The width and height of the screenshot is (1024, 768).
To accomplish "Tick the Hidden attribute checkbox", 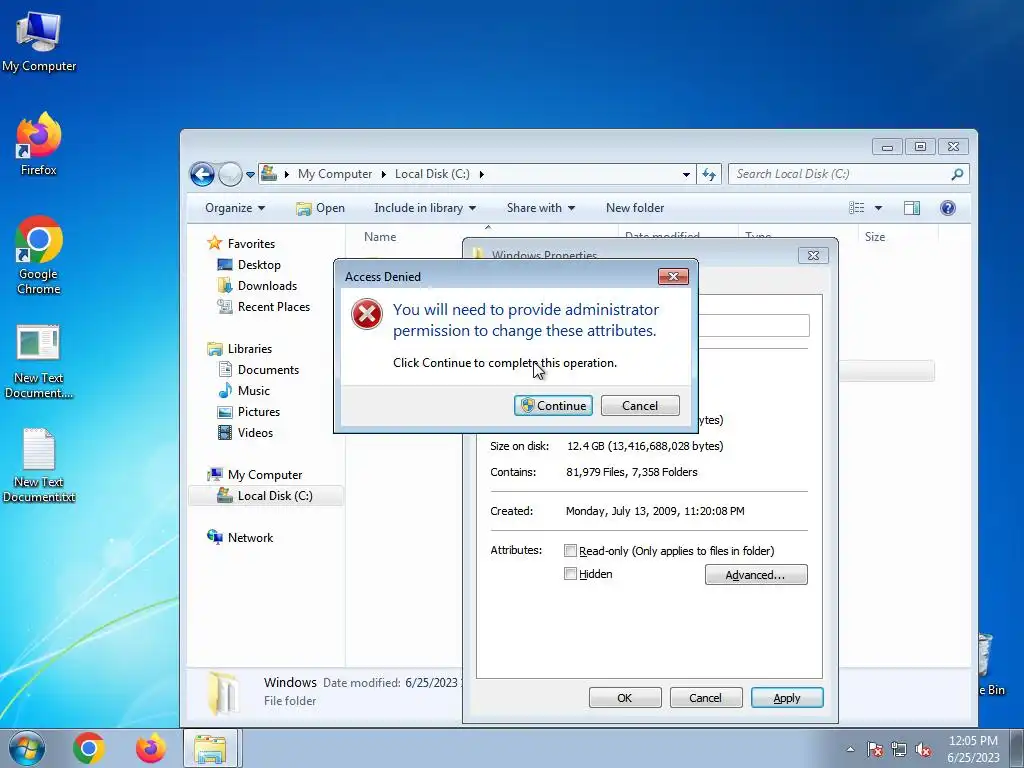I will click(570, 574).
